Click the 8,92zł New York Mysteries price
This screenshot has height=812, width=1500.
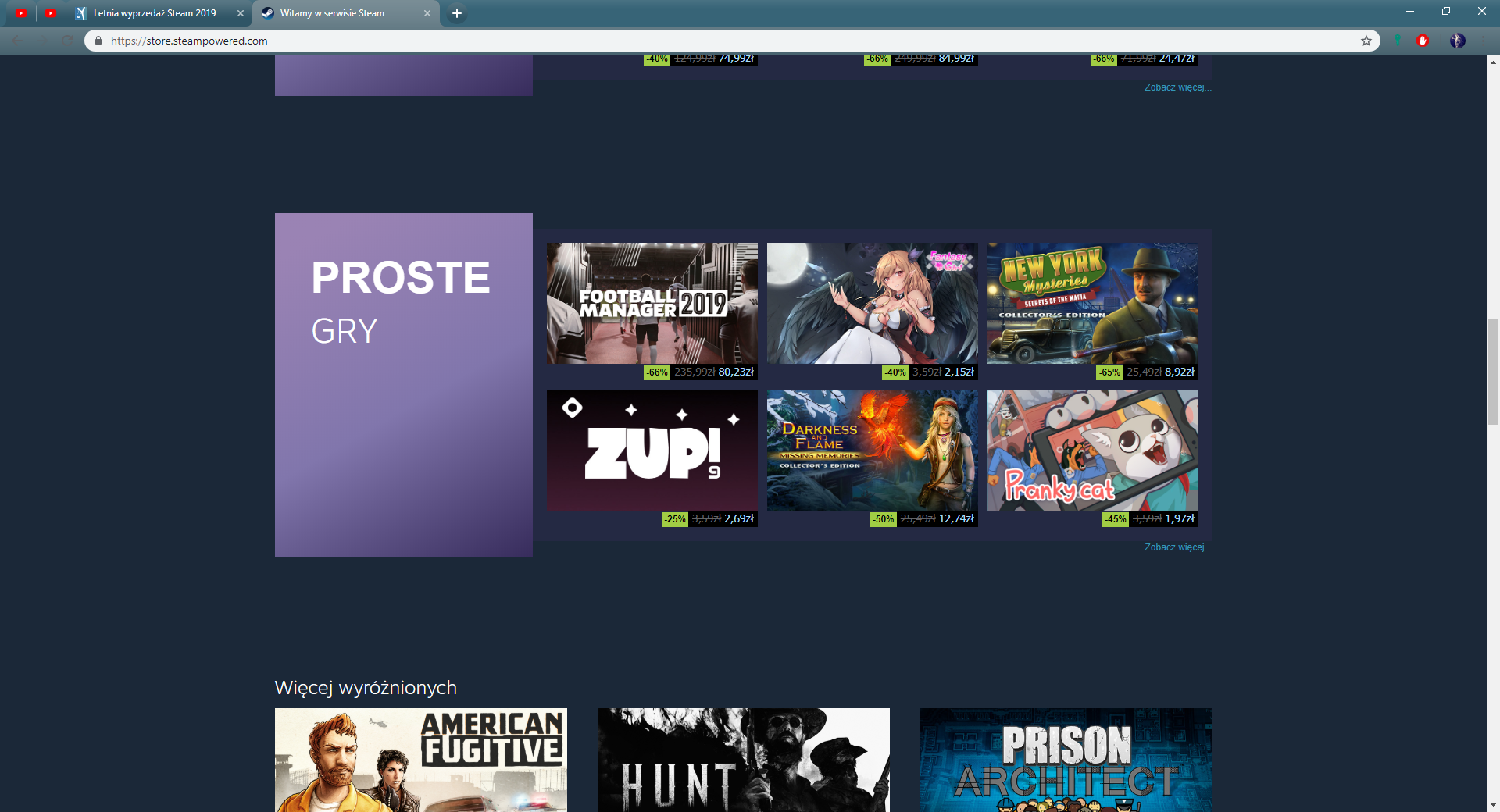(x=1179, y=372)
